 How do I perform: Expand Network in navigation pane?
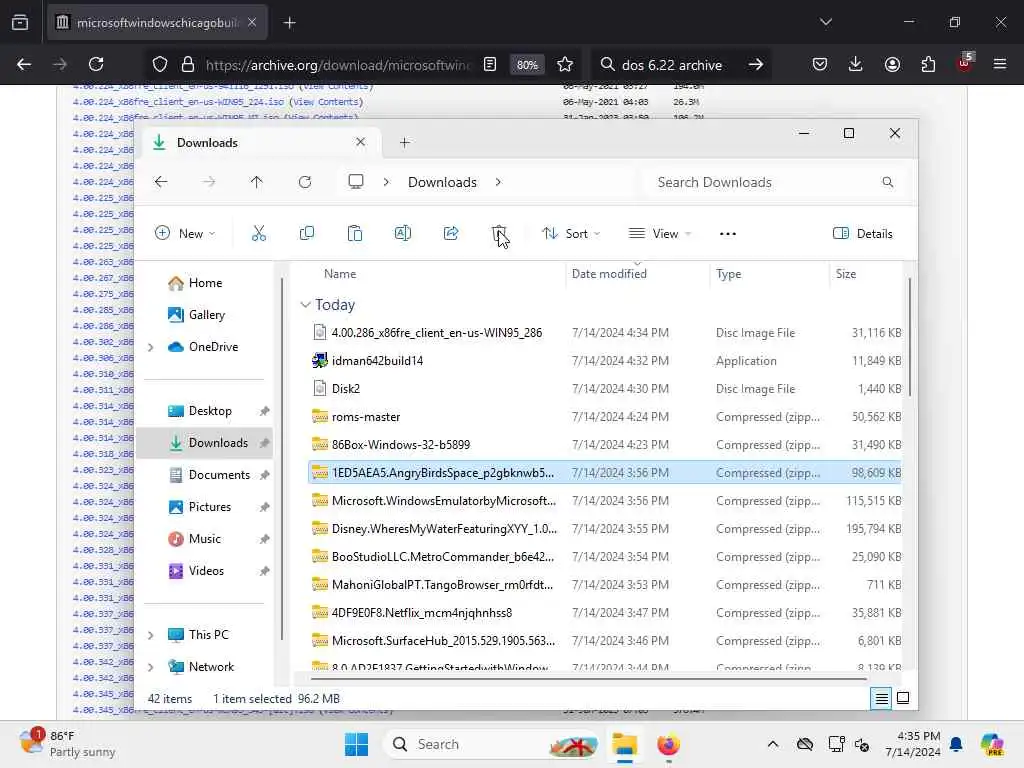click(151, 667)
